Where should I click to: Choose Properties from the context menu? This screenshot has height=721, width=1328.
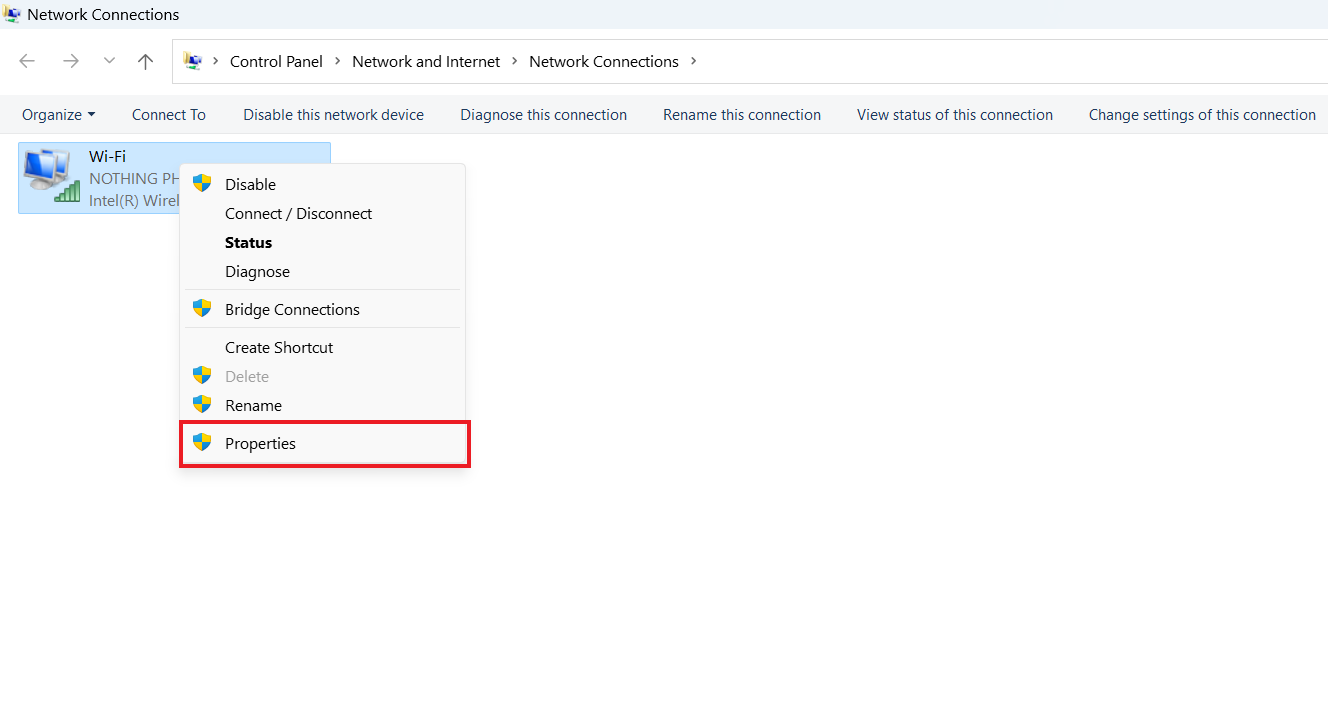pyautogui.click(x=260, y=444)
